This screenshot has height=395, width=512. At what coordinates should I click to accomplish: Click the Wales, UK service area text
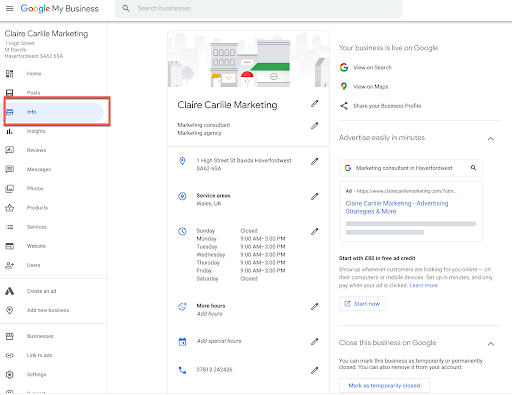(209, 204)
